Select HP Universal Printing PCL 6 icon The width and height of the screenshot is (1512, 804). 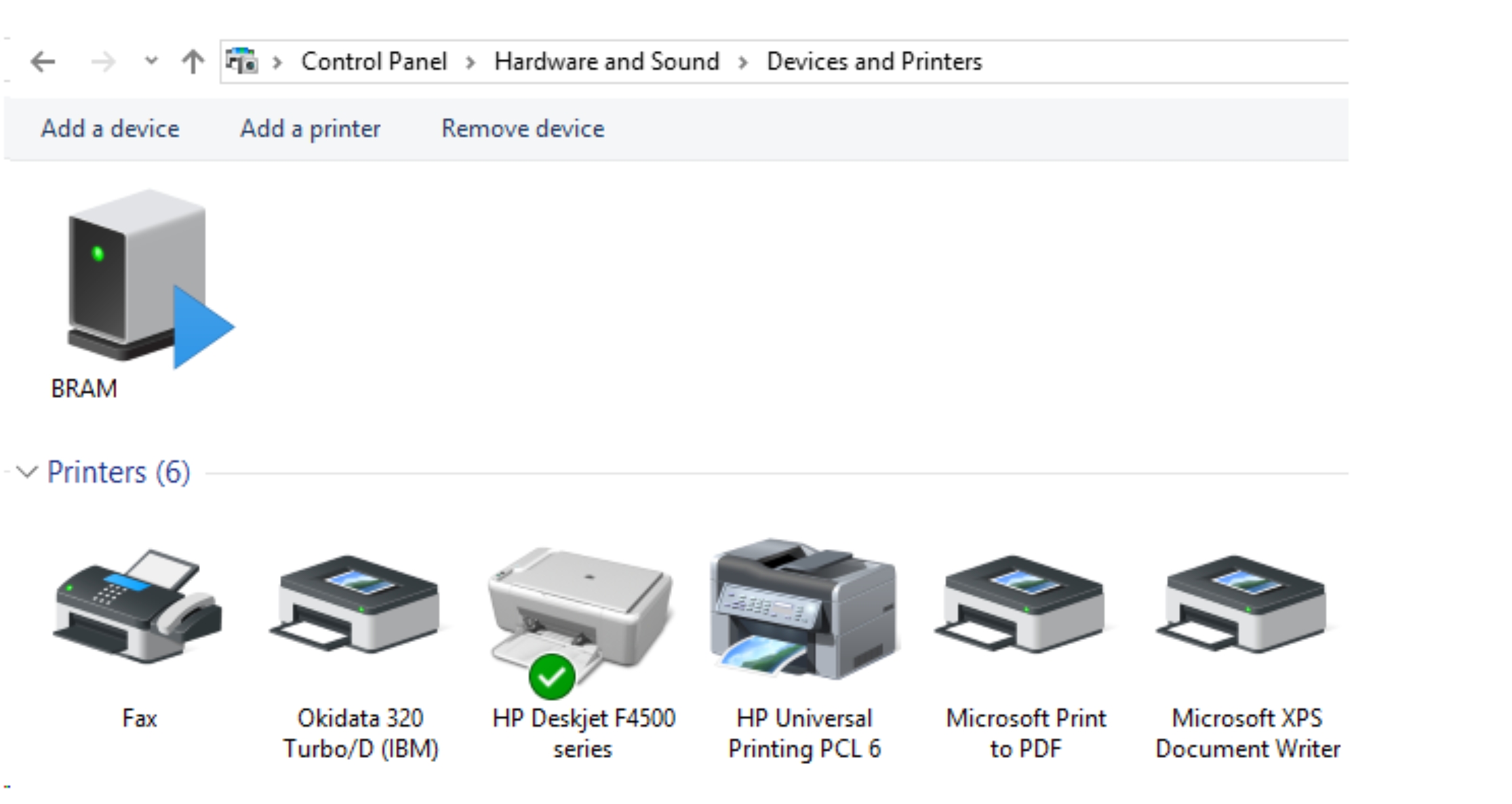pyautogui.click(x=804, y=609)
